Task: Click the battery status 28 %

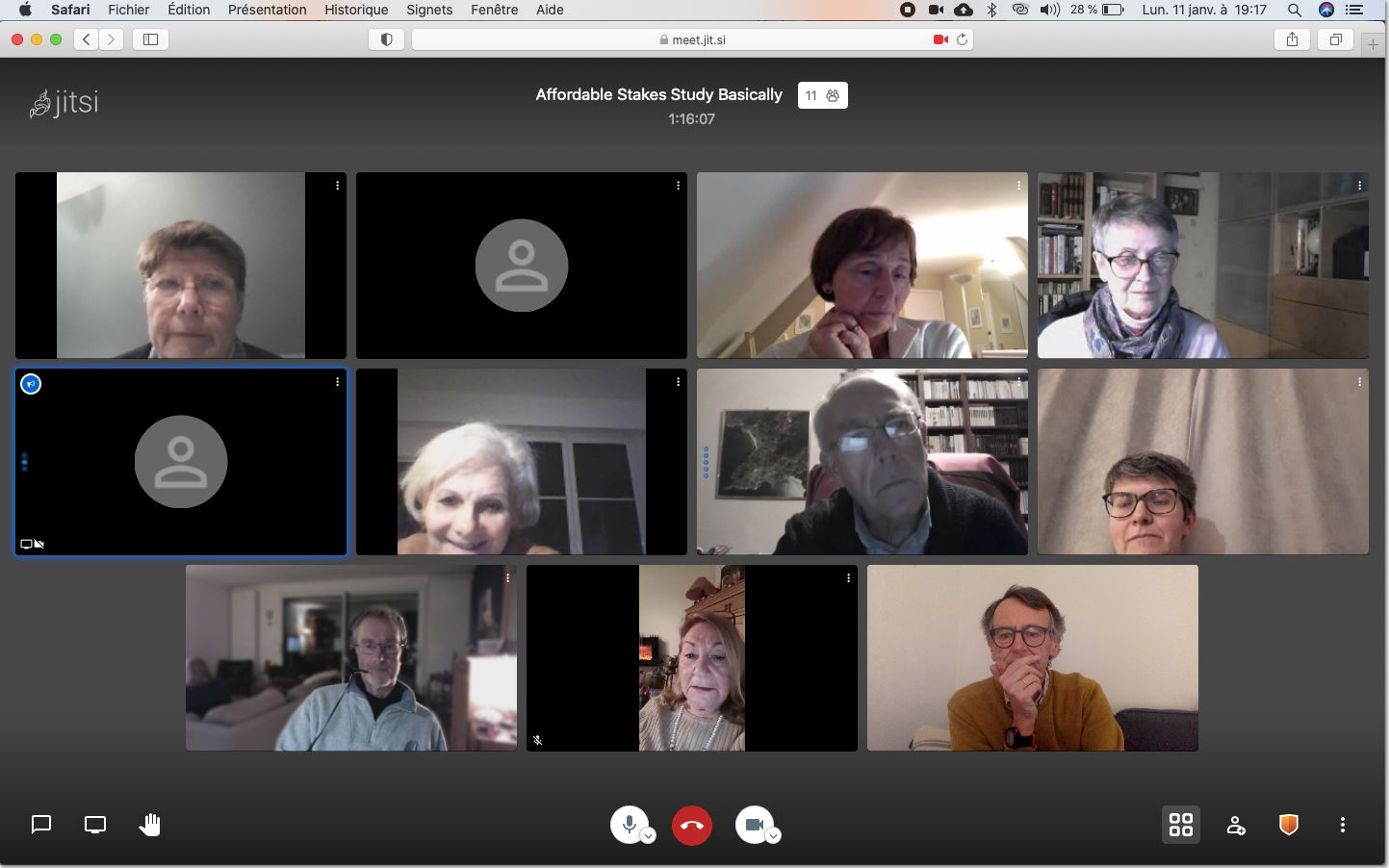Action: (1096, 10)
